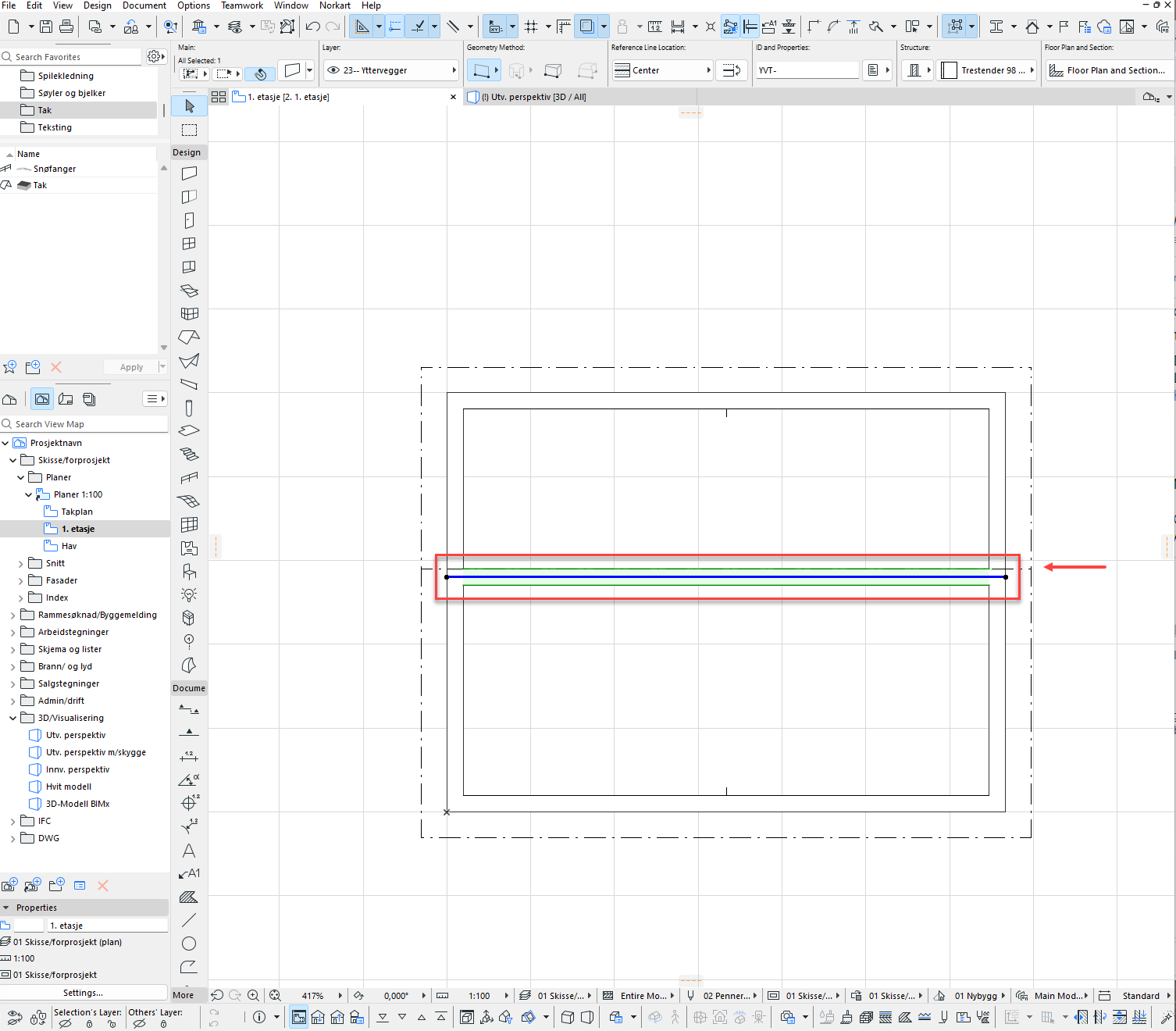Click the Save icon in toolbar

[46, 27]
